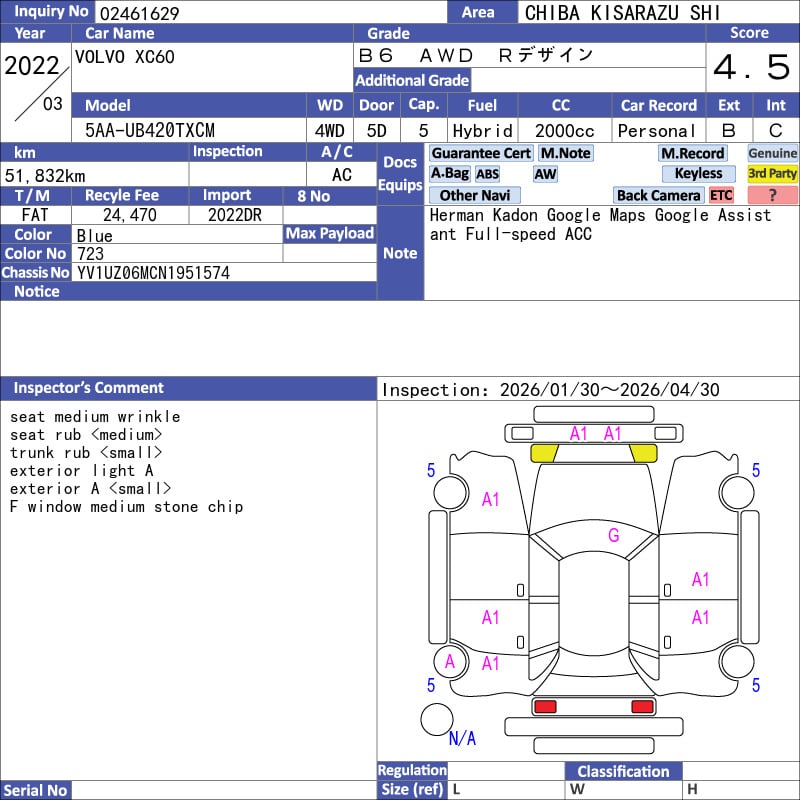
Task: Toggle the AW equipment badge
Action: (x=545, y=174)
